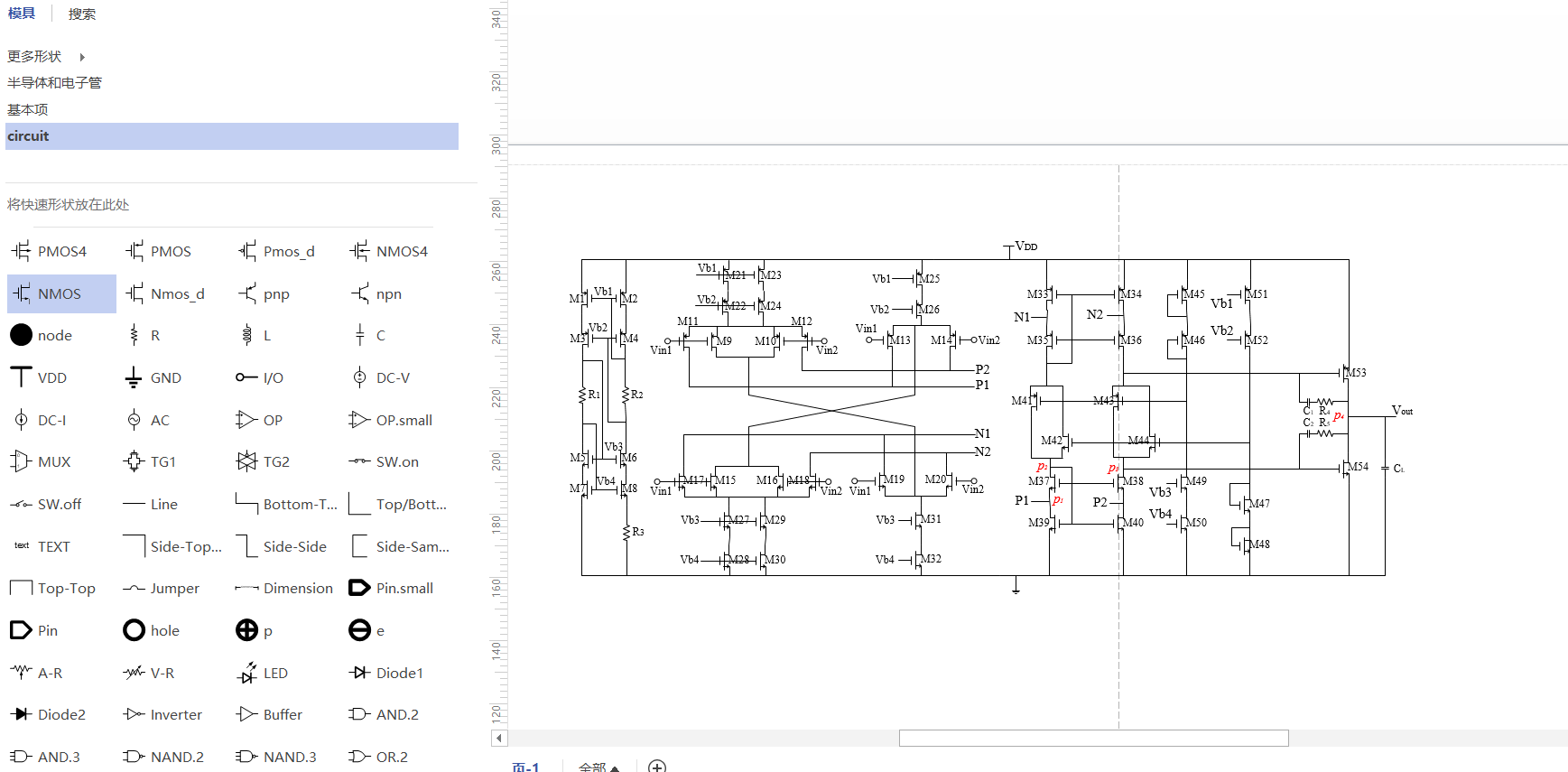Switch to the 模具 tab
The width and height of the screenshot is (1568, 772).
click(22, 14)
